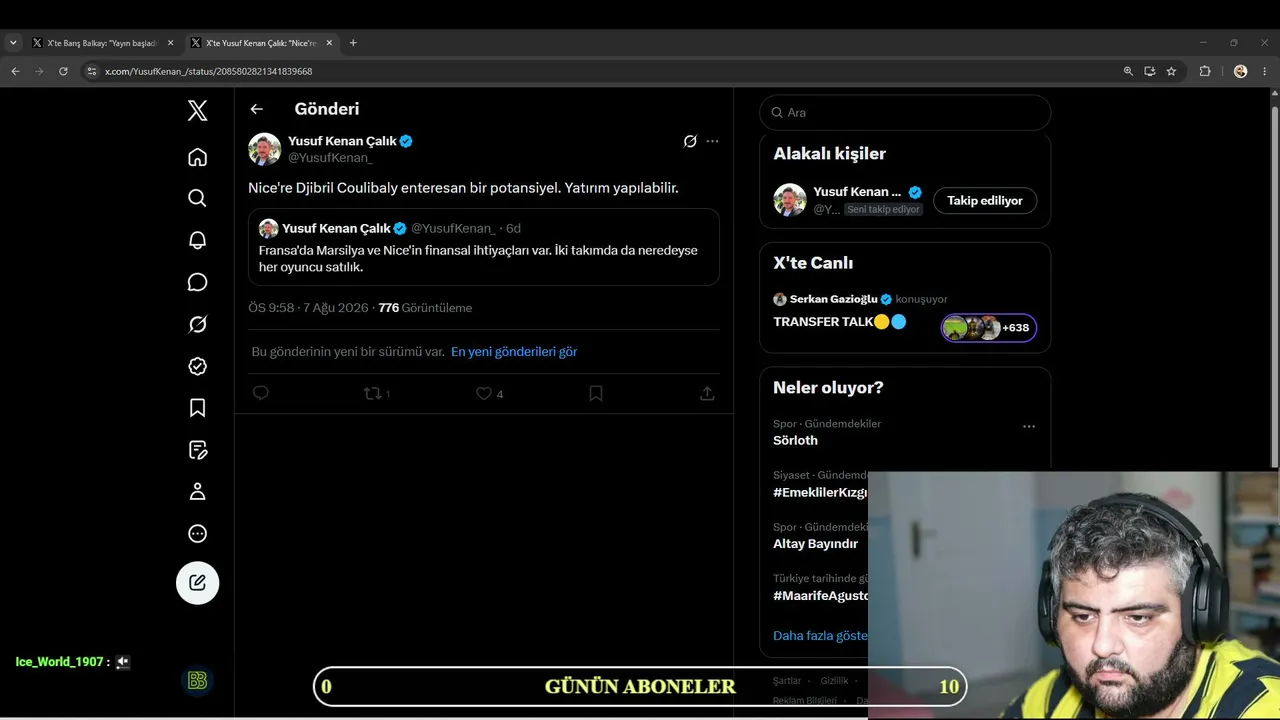View site information beside the URL

pos(91,71)
